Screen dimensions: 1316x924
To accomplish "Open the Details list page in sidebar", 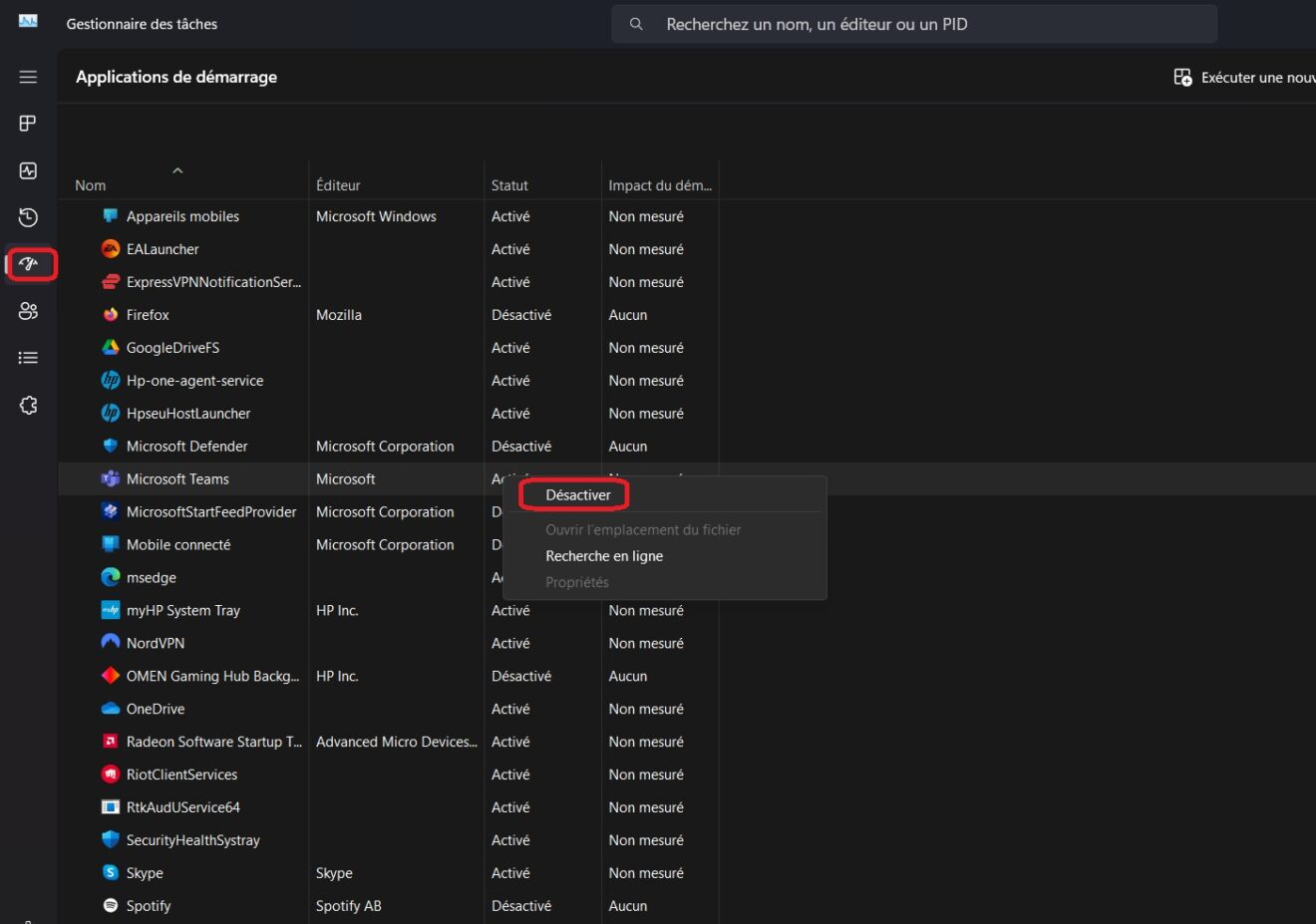I will click(x=28, y=358).
